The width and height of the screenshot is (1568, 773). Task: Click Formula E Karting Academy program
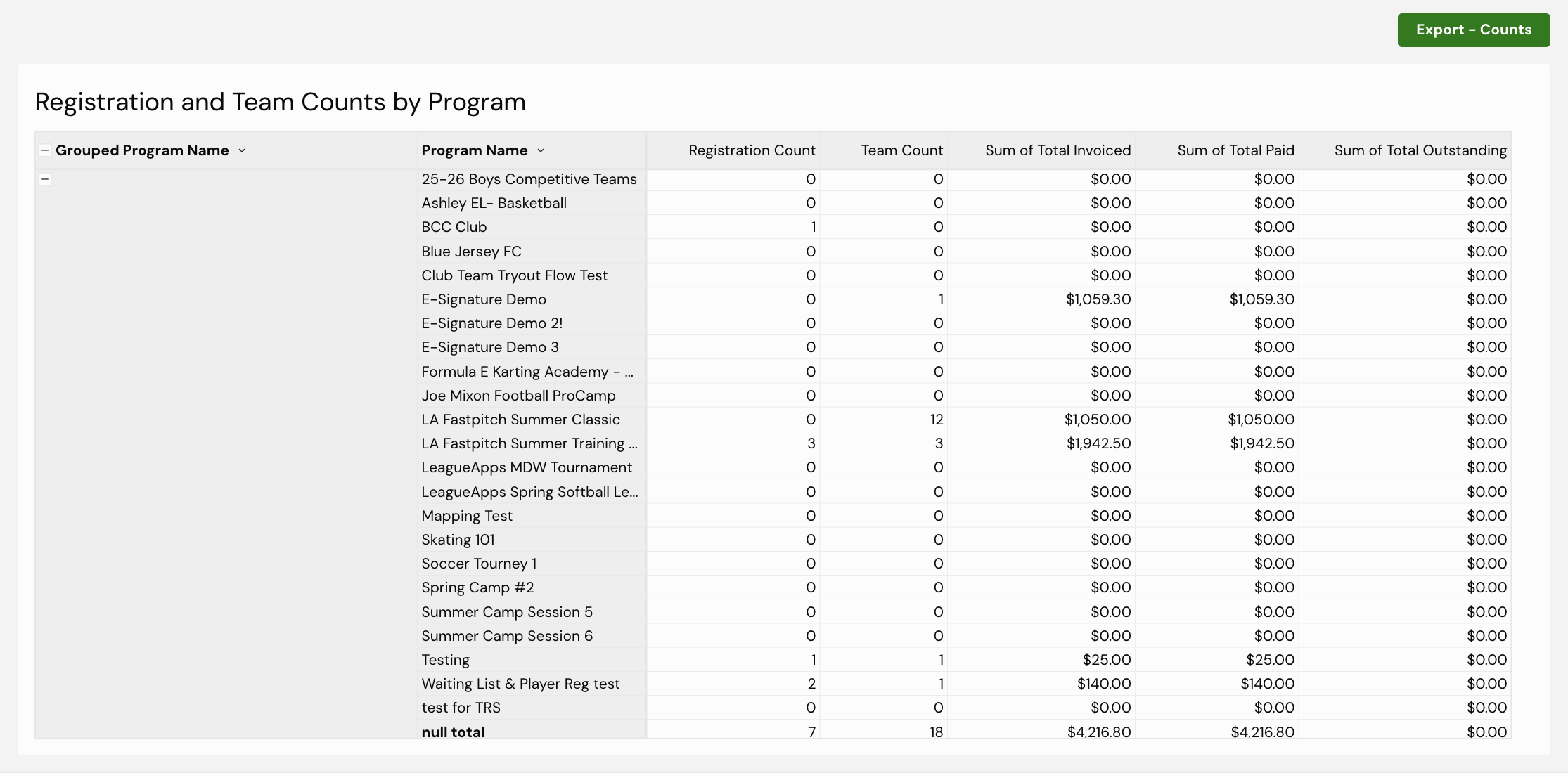coord(527,372)
